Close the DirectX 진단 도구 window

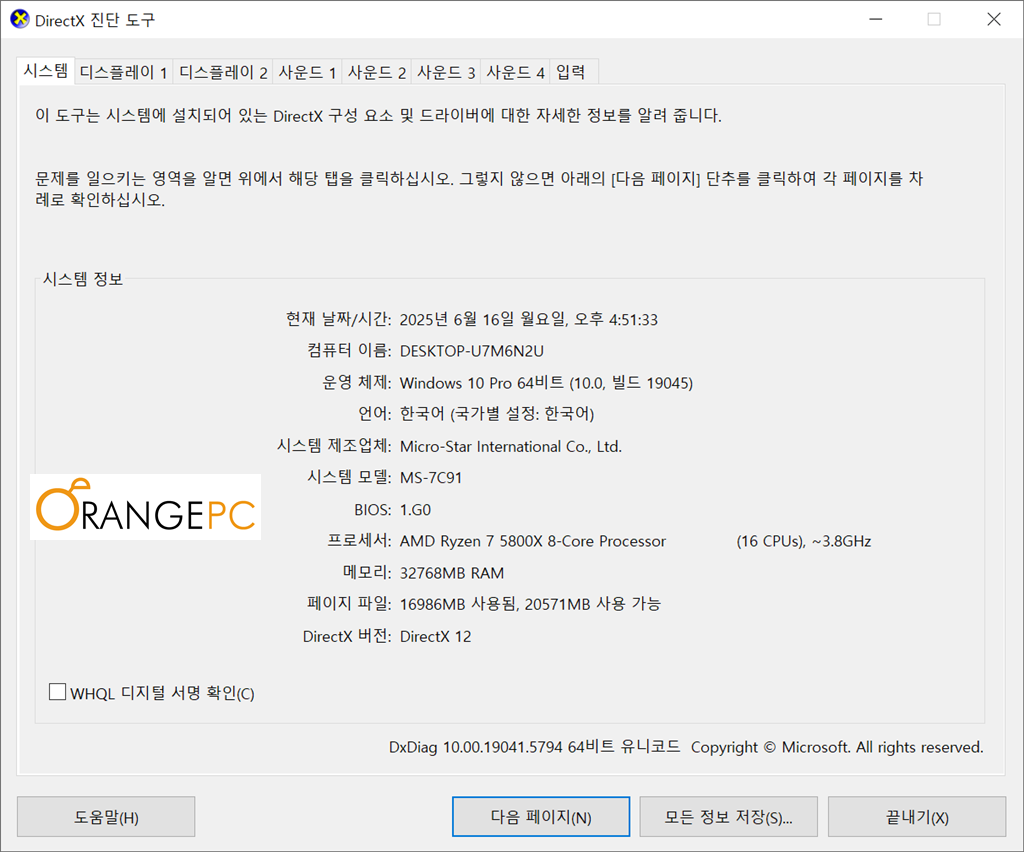tap(993, 20)
